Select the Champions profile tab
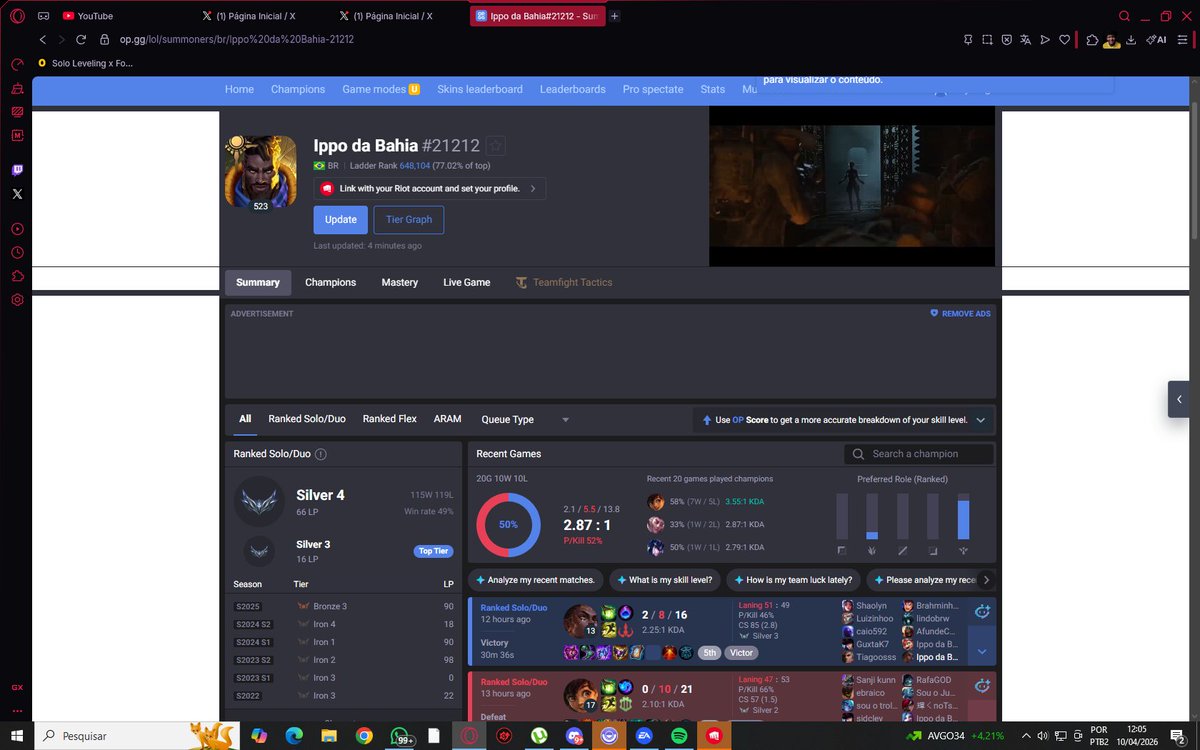1200x750 pixels. pyautogui.click(x=330, y=282)
